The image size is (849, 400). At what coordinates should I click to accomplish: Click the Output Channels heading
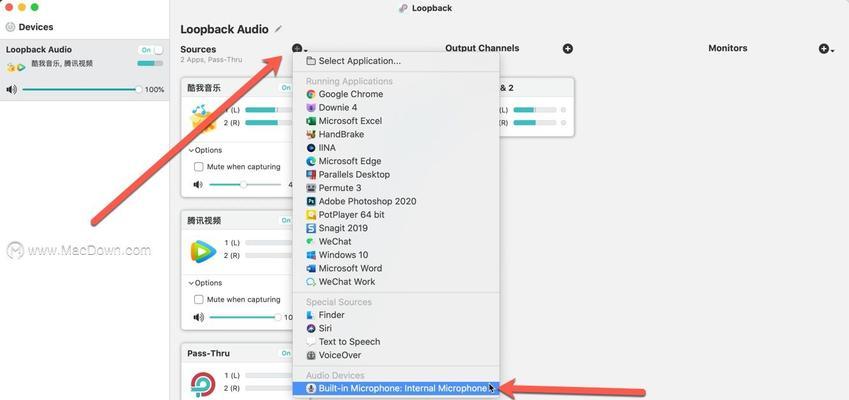pyautogui.click(x=482, y=48)
